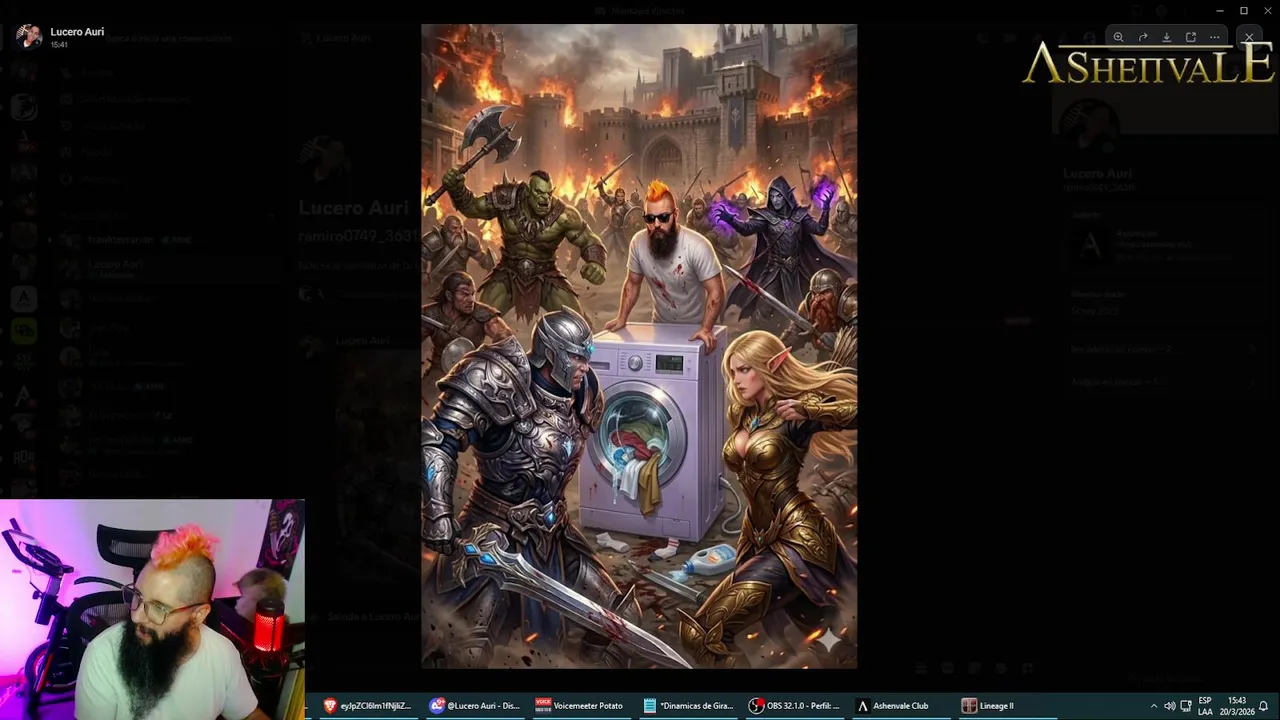Change the ESP LAA keyboard layout
Viewport: 1280px width, 720px height.
[1205, 706]
